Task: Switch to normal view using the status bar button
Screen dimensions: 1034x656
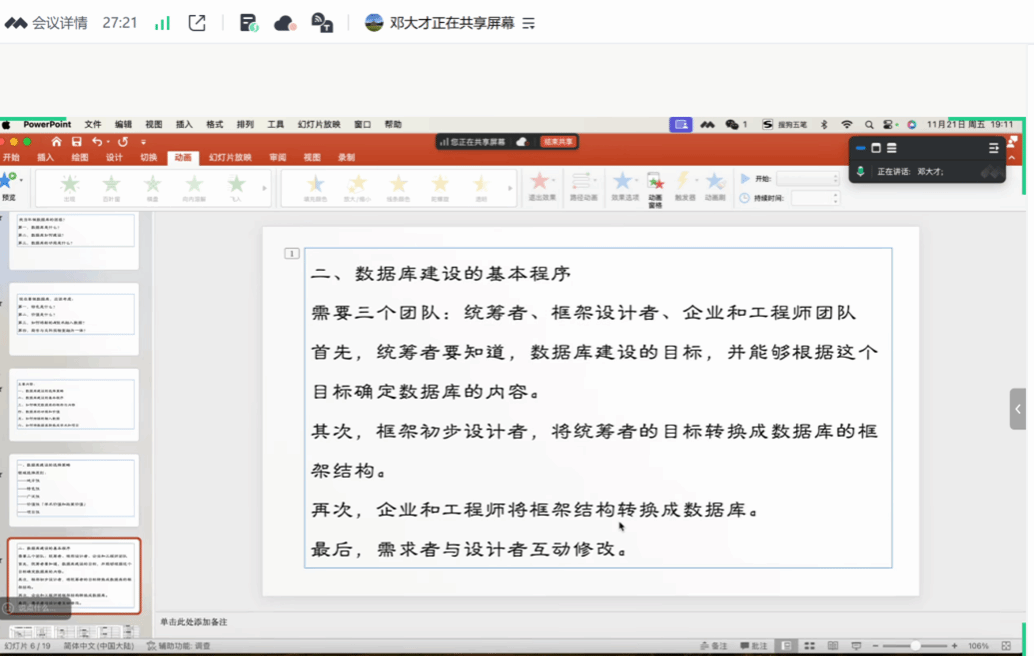Action: pyautogui.click(x=788, y=646)
